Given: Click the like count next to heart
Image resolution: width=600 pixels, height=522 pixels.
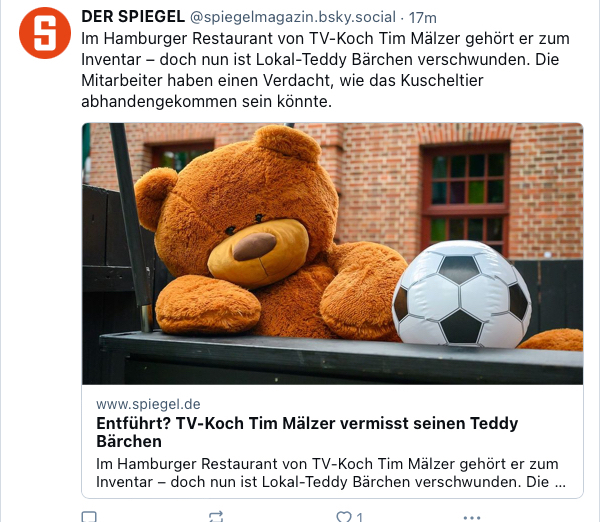Looking at the screenshot, I should [x=359, y=518].
